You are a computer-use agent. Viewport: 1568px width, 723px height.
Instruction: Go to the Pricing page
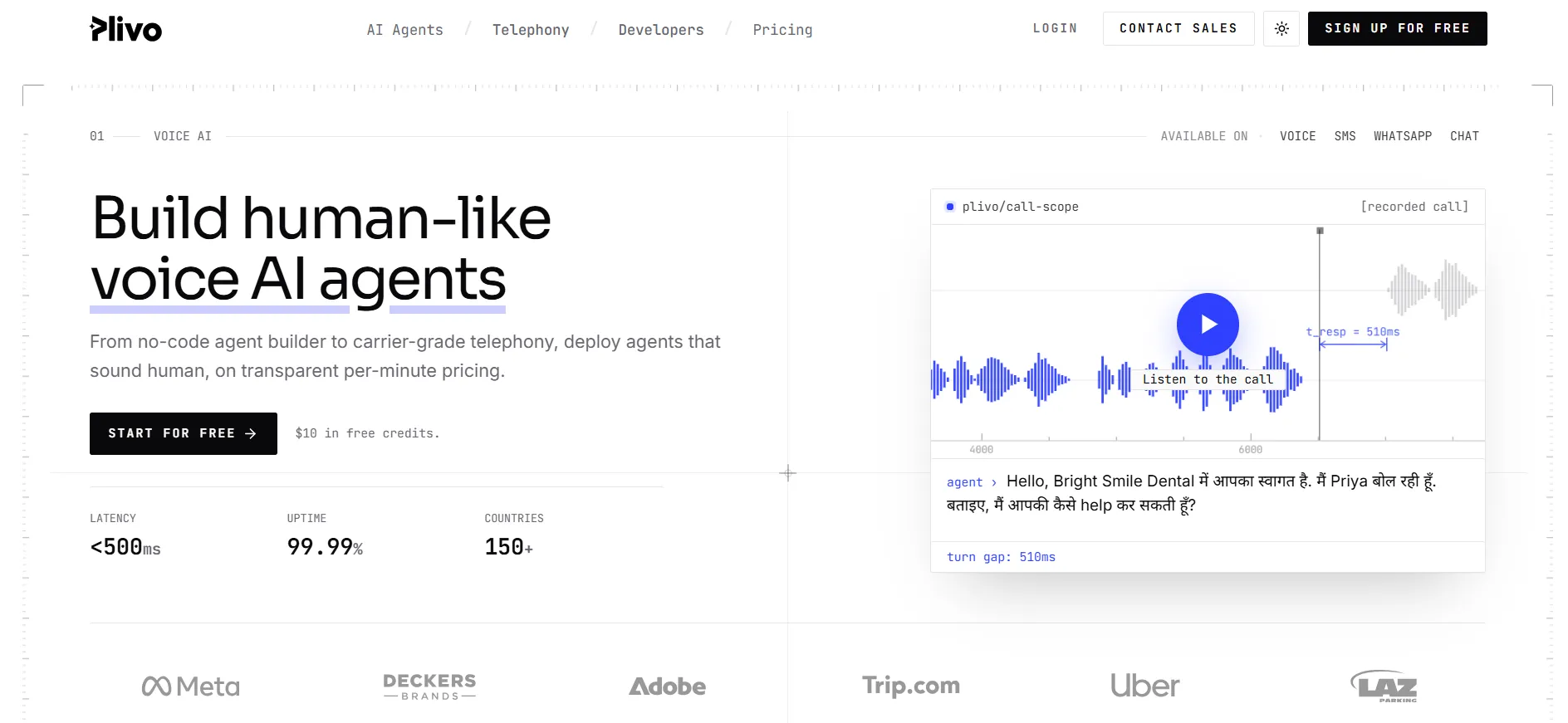pos(782,30)
